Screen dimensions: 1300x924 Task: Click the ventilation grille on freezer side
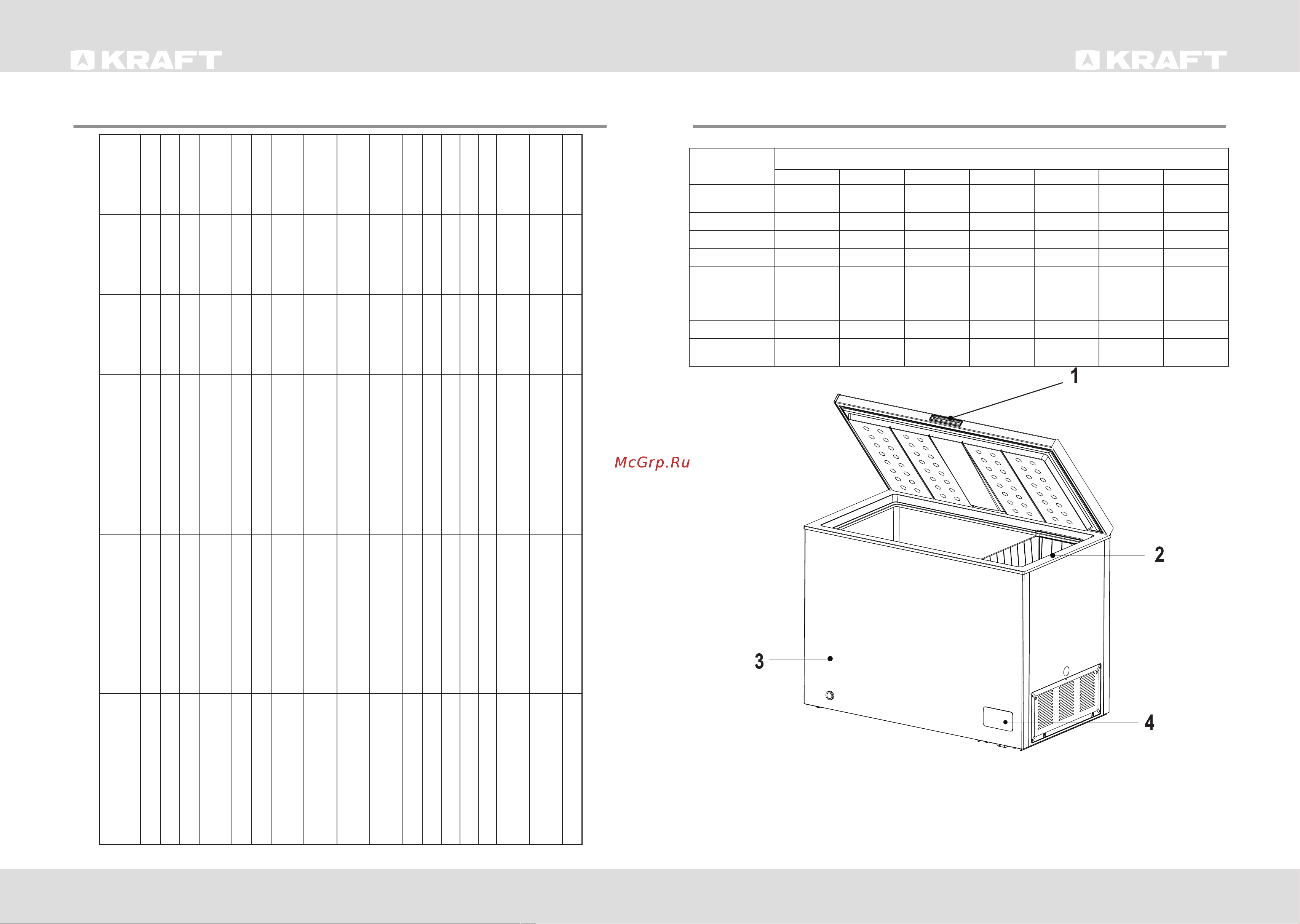(1067, 703)
